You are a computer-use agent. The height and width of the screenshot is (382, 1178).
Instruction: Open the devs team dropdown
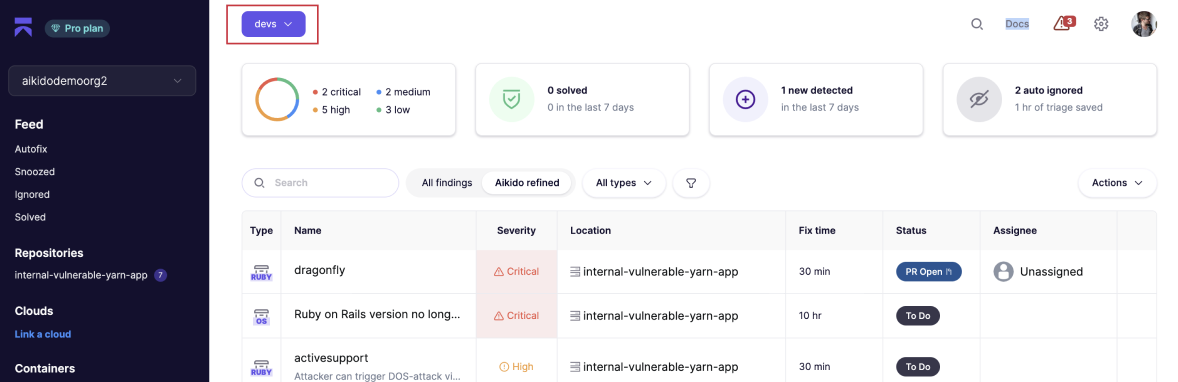273,24
